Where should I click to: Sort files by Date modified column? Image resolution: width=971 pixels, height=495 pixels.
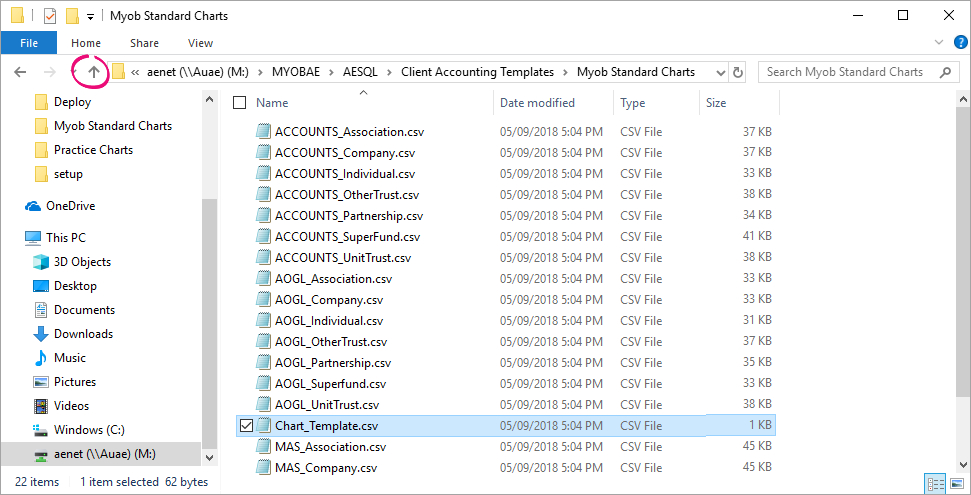tap(537, 103)
